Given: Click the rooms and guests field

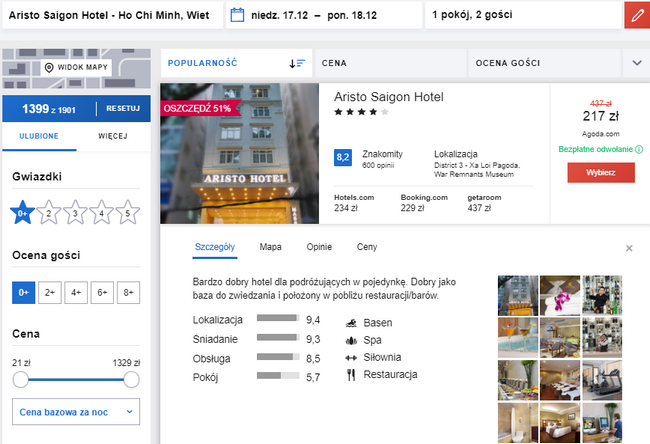Looking at the screenshot, I should coord(523,15).
